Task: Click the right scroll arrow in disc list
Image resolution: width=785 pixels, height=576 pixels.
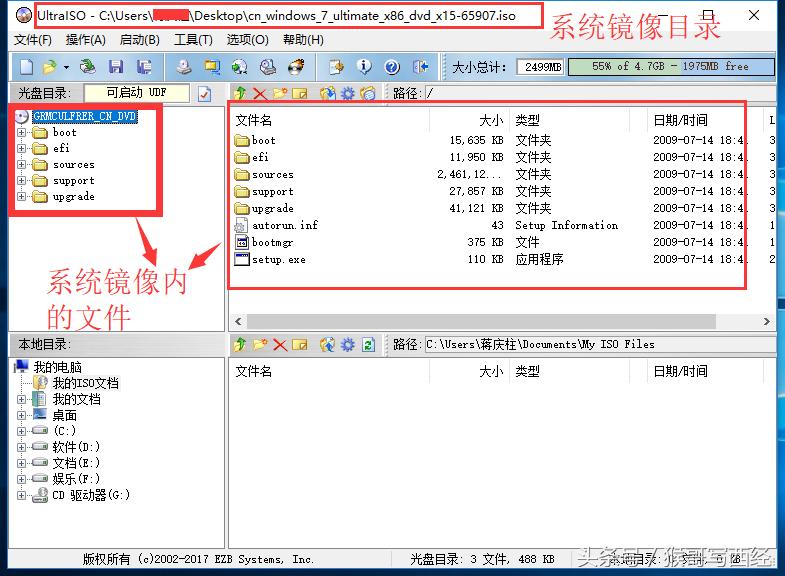Action: coord(766,321)
